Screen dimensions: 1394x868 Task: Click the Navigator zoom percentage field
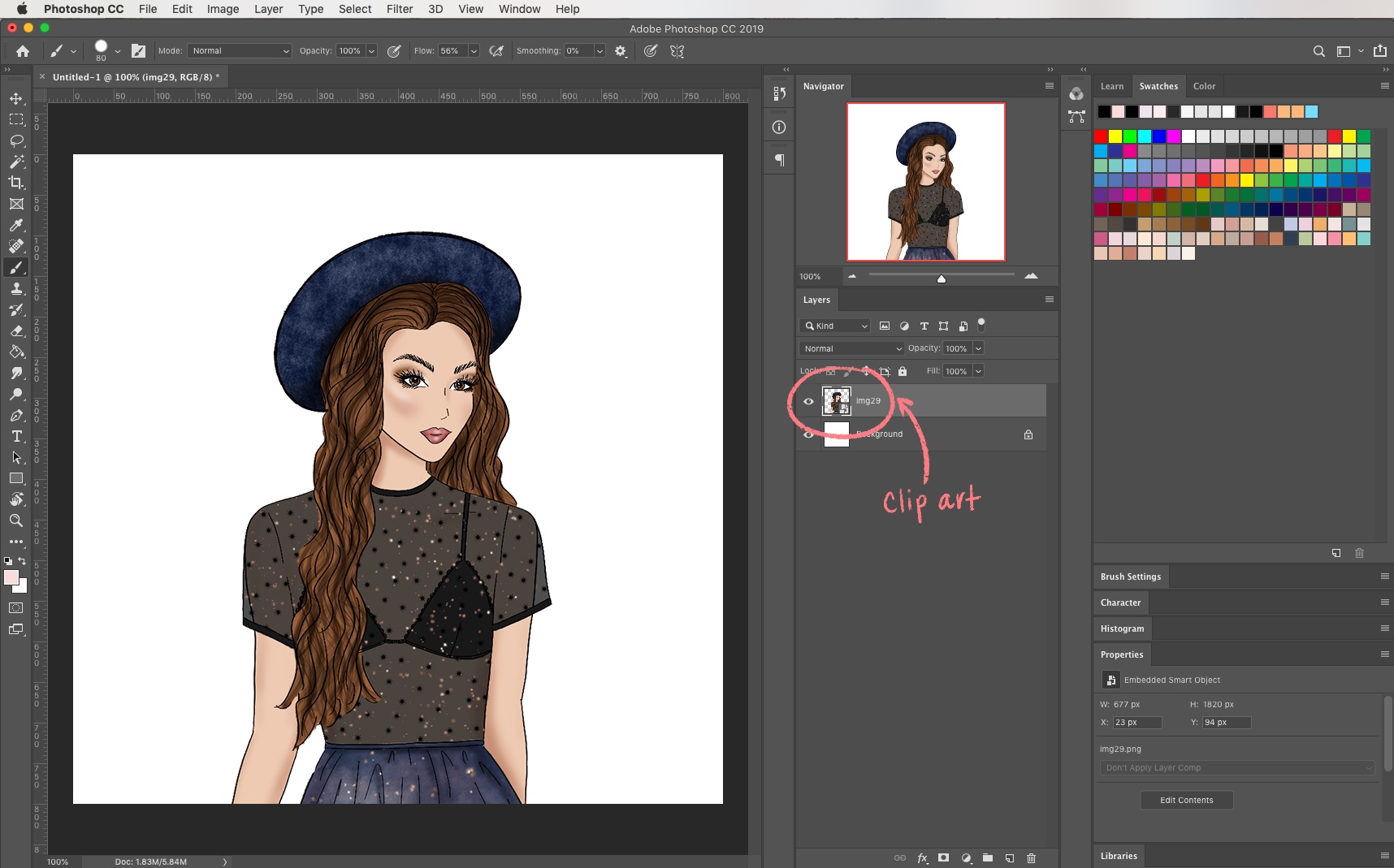[817, 277]
